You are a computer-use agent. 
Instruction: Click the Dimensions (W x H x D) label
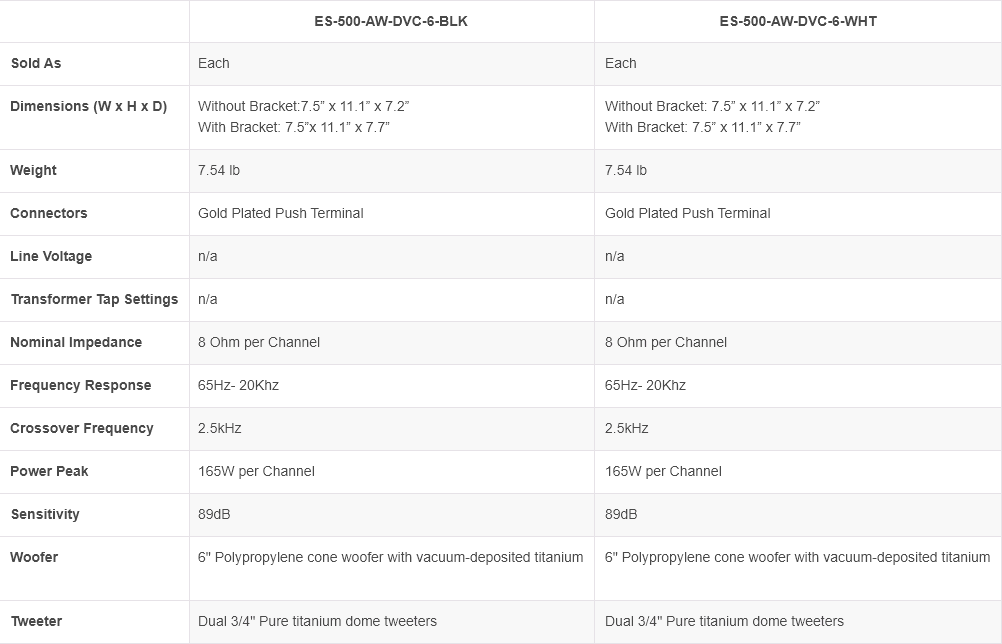point(88,106)
